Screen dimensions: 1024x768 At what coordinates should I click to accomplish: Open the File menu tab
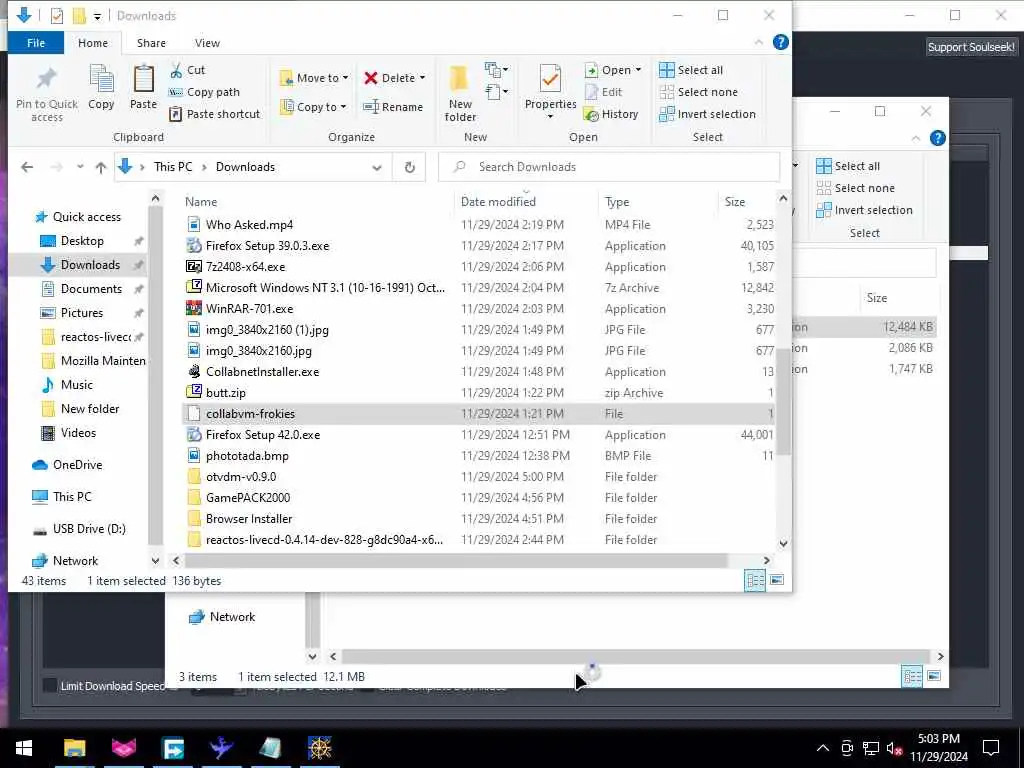(x=36, y=43)
